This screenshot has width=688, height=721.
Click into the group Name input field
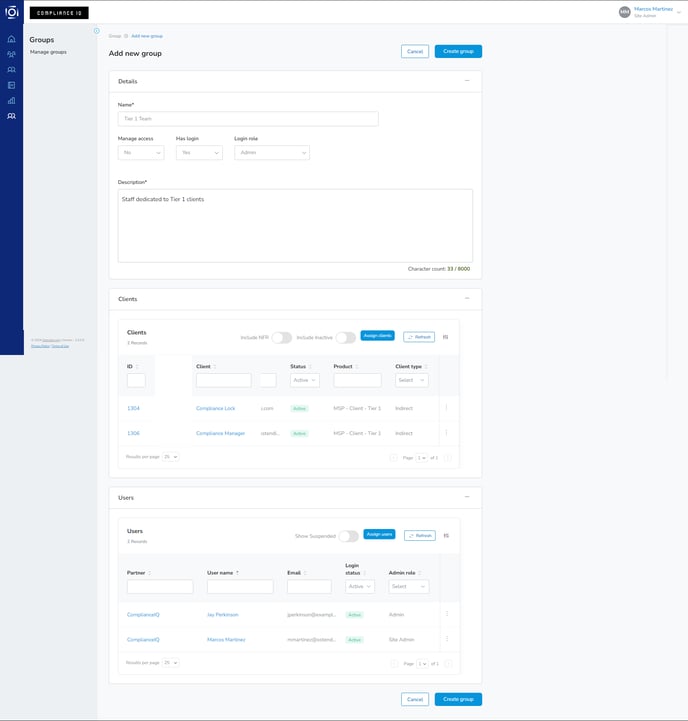pos(248,118)
